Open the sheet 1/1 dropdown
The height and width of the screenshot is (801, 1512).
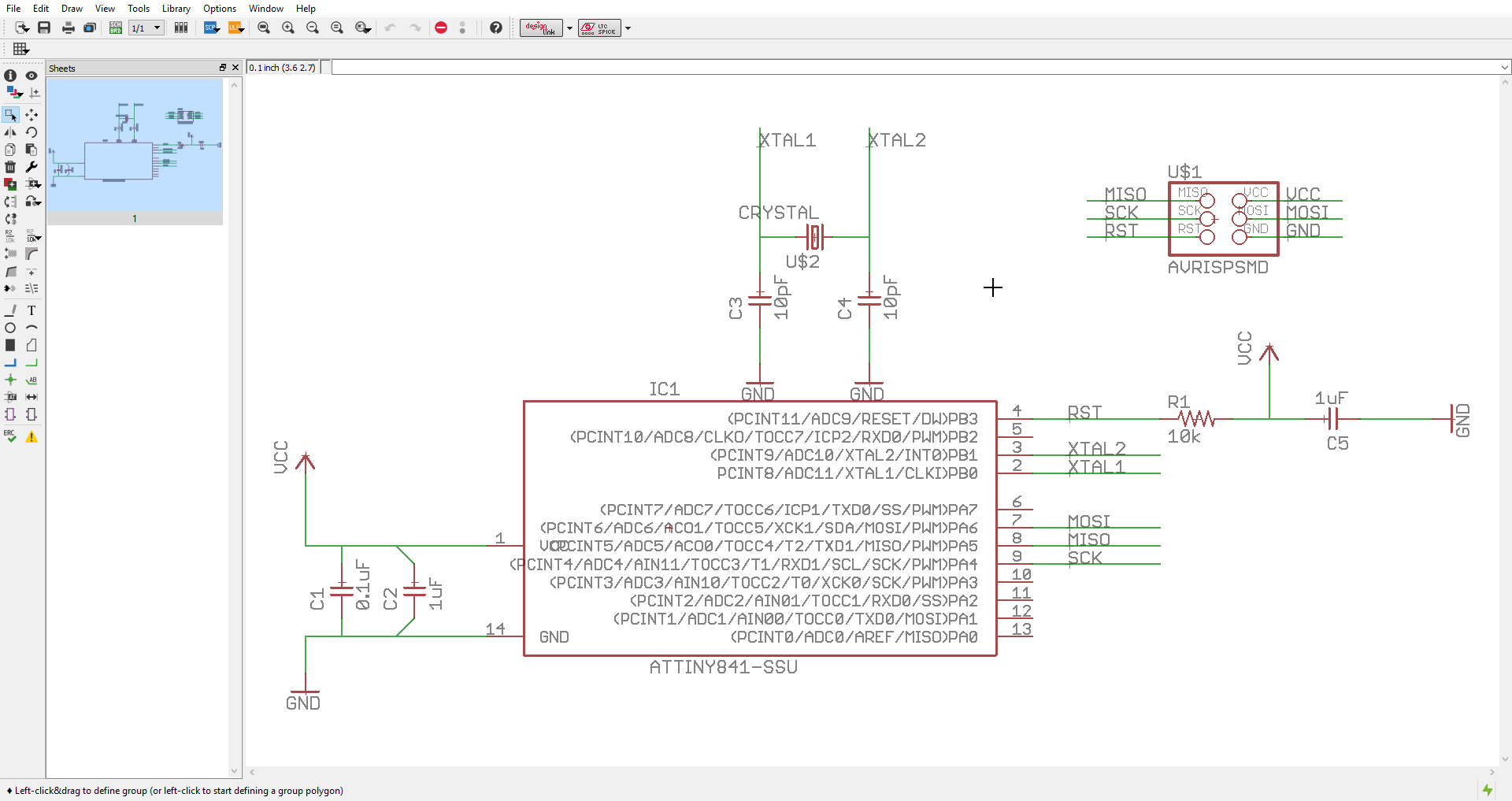[x=146, y=28]
